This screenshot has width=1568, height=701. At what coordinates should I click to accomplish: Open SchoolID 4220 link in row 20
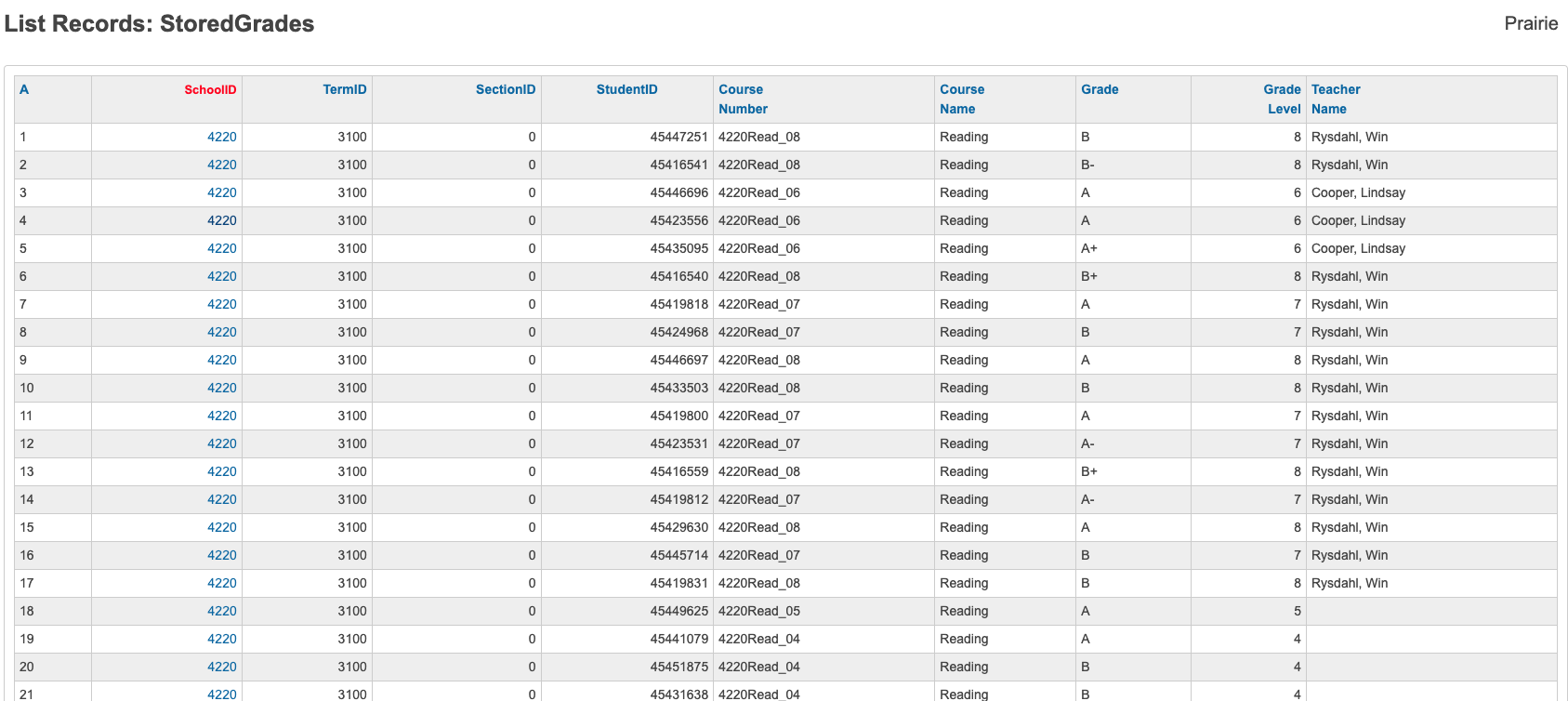(222, 667)
